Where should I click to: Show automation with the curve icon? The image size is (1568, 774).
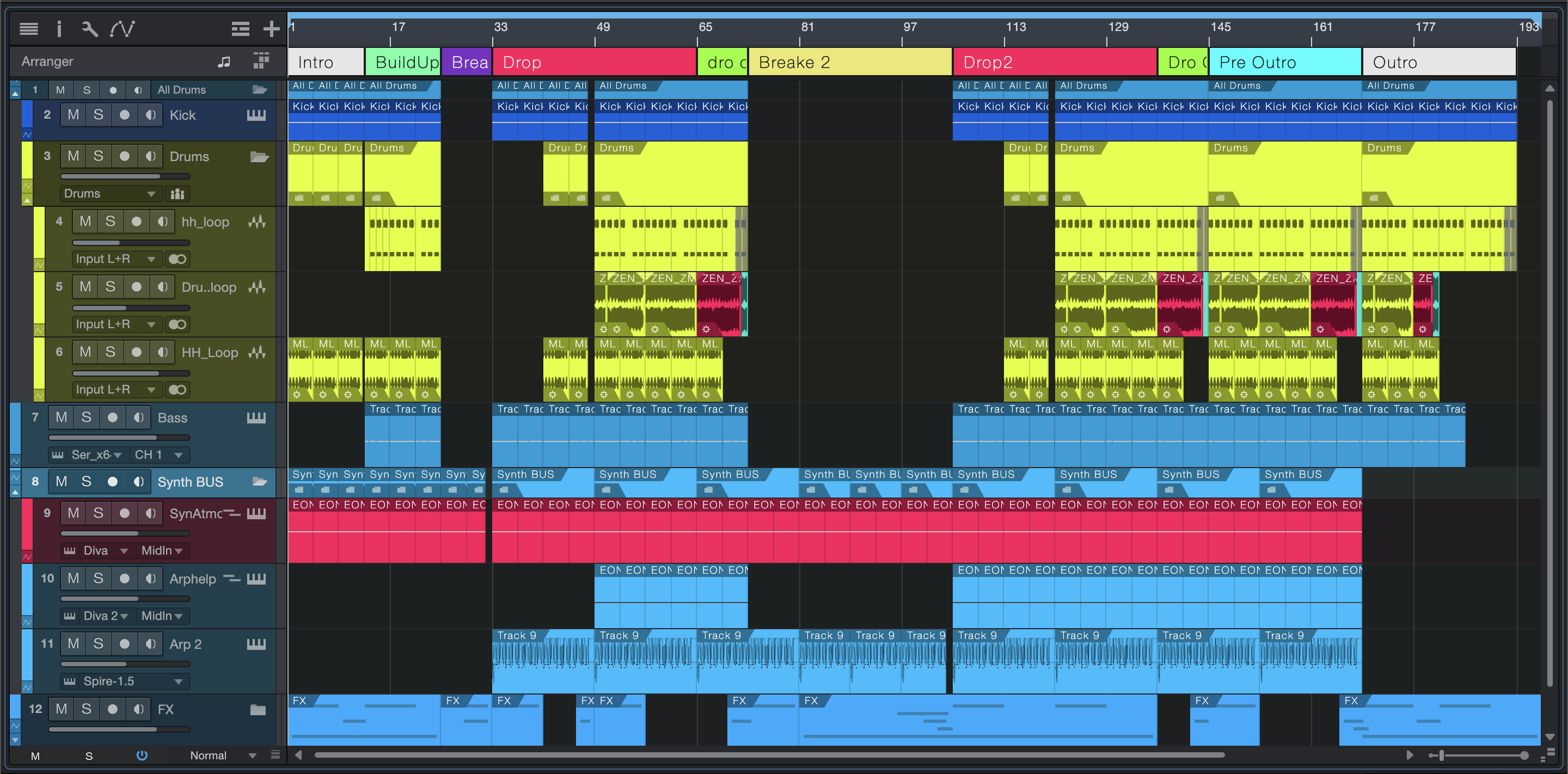(x=122, y=29)
